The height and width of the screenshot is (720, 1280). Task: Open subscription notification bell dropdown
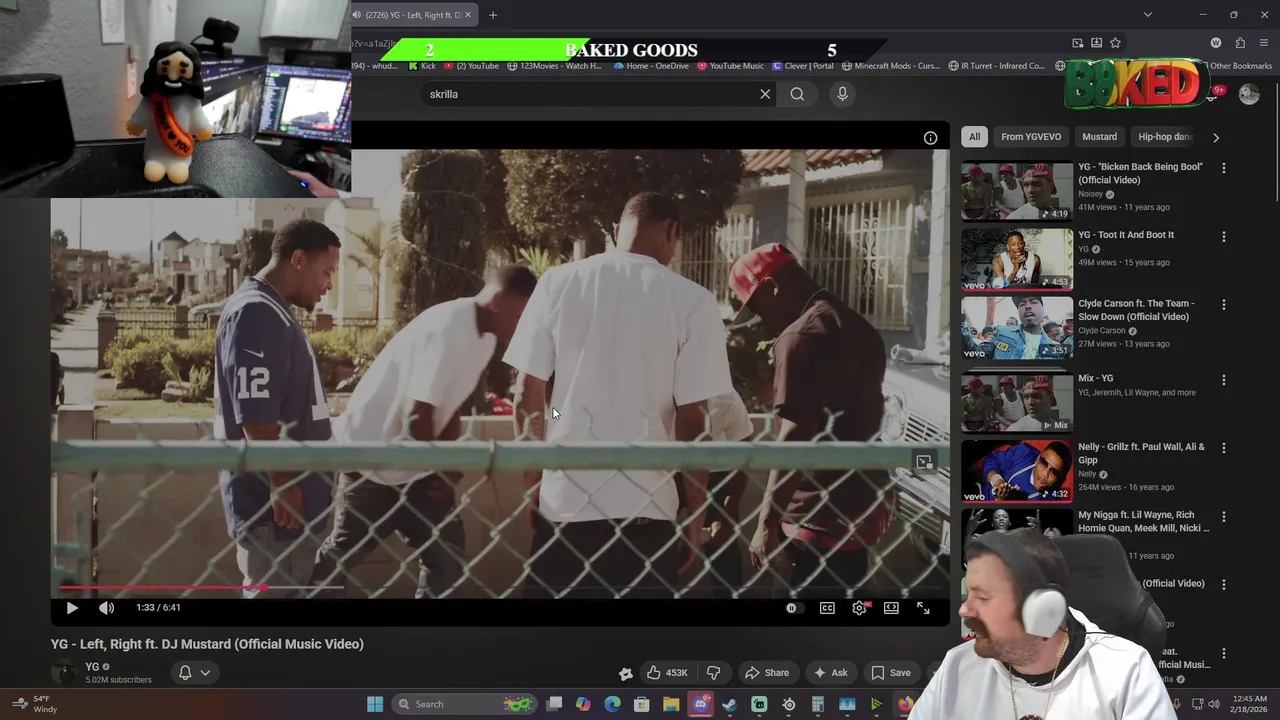coord(194,673)
